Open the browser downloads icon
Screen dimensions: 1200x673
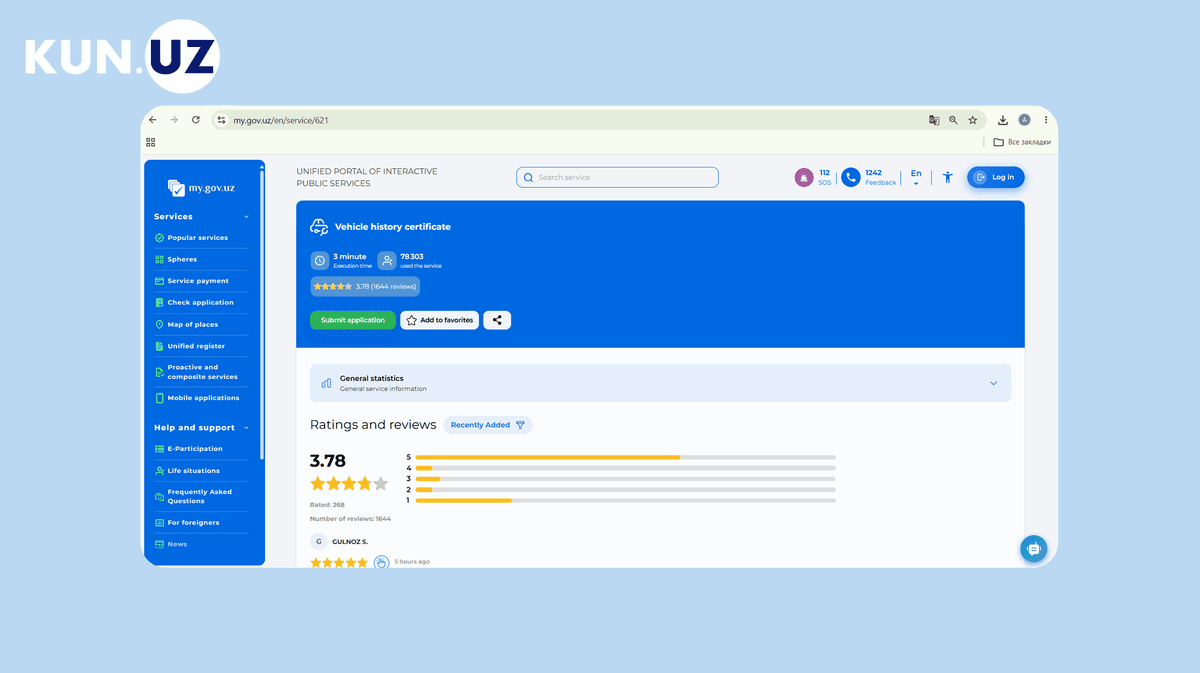coord(1003,120)
